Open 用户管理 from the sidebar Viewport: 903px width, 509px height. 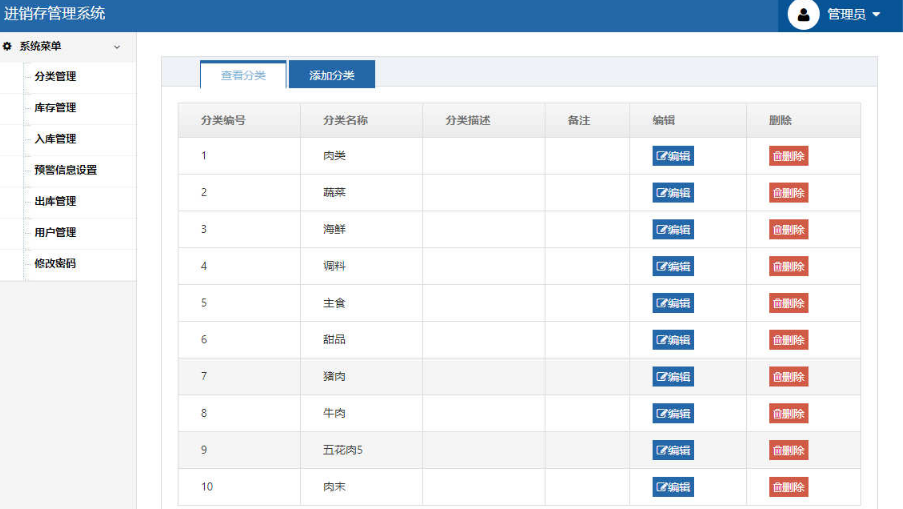pos(55,232)
